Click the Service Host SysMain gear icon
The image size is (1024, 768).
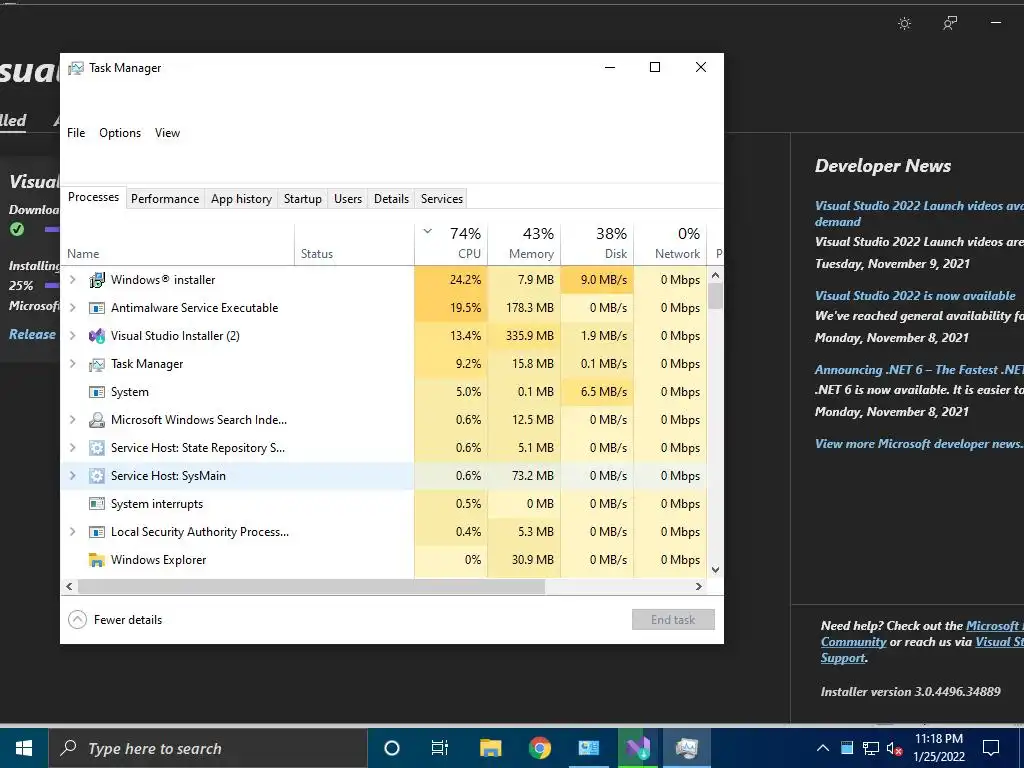point(97,476)
